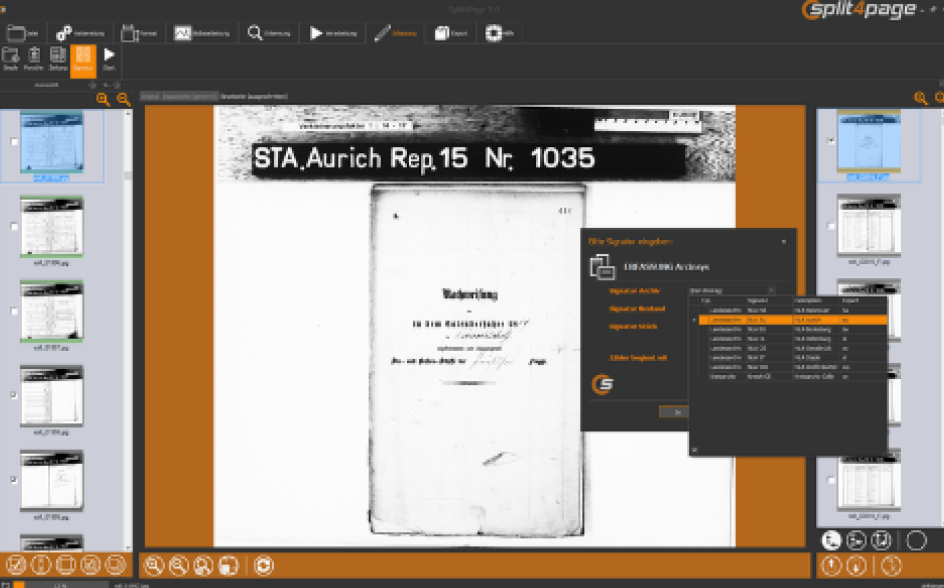Click the play arrow Start icon in ribbon

(109, 60)
